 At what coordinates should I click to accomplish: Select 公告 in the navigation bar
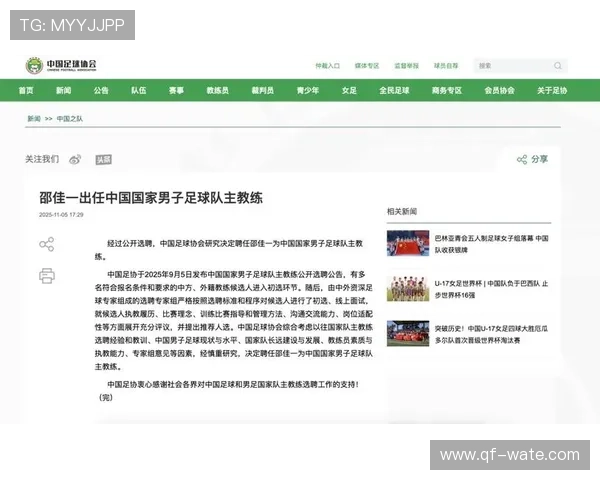coord(101,90)
